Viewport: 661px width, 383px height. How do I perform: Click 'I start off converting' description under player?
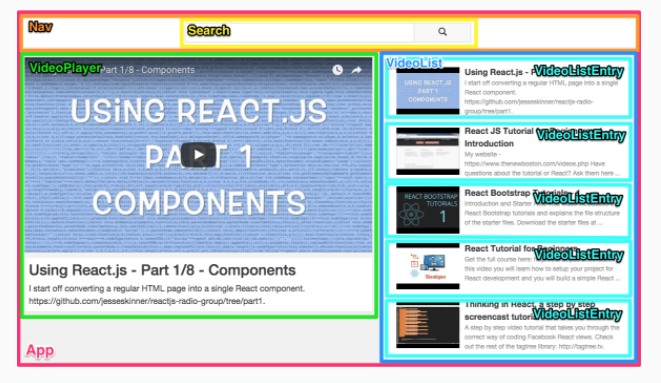167,289
